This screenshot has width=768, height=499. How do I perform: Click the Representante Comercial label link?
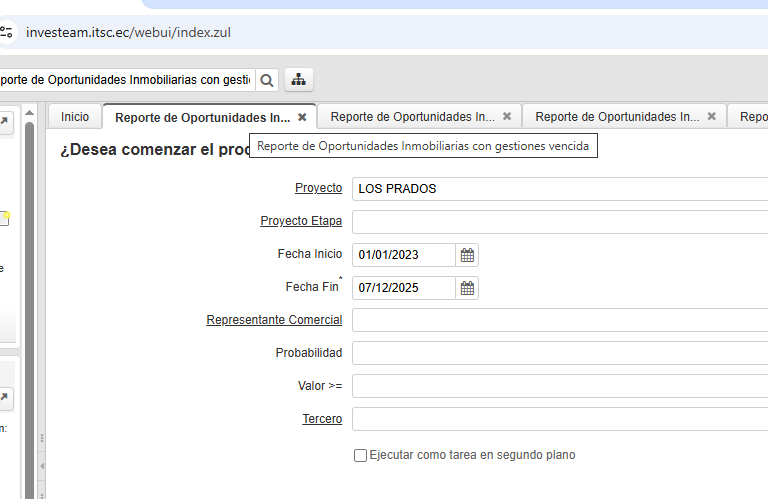(x=274, y=320)
